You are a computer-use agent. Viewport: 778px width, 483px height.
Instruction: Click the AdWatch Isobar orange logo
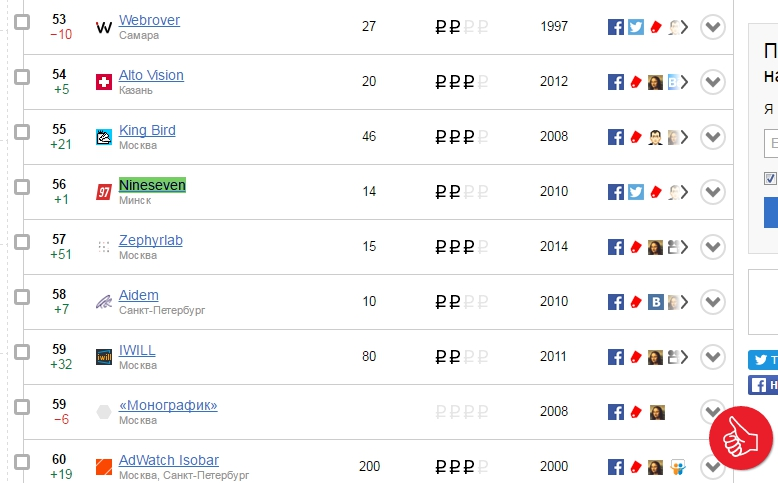104,467
